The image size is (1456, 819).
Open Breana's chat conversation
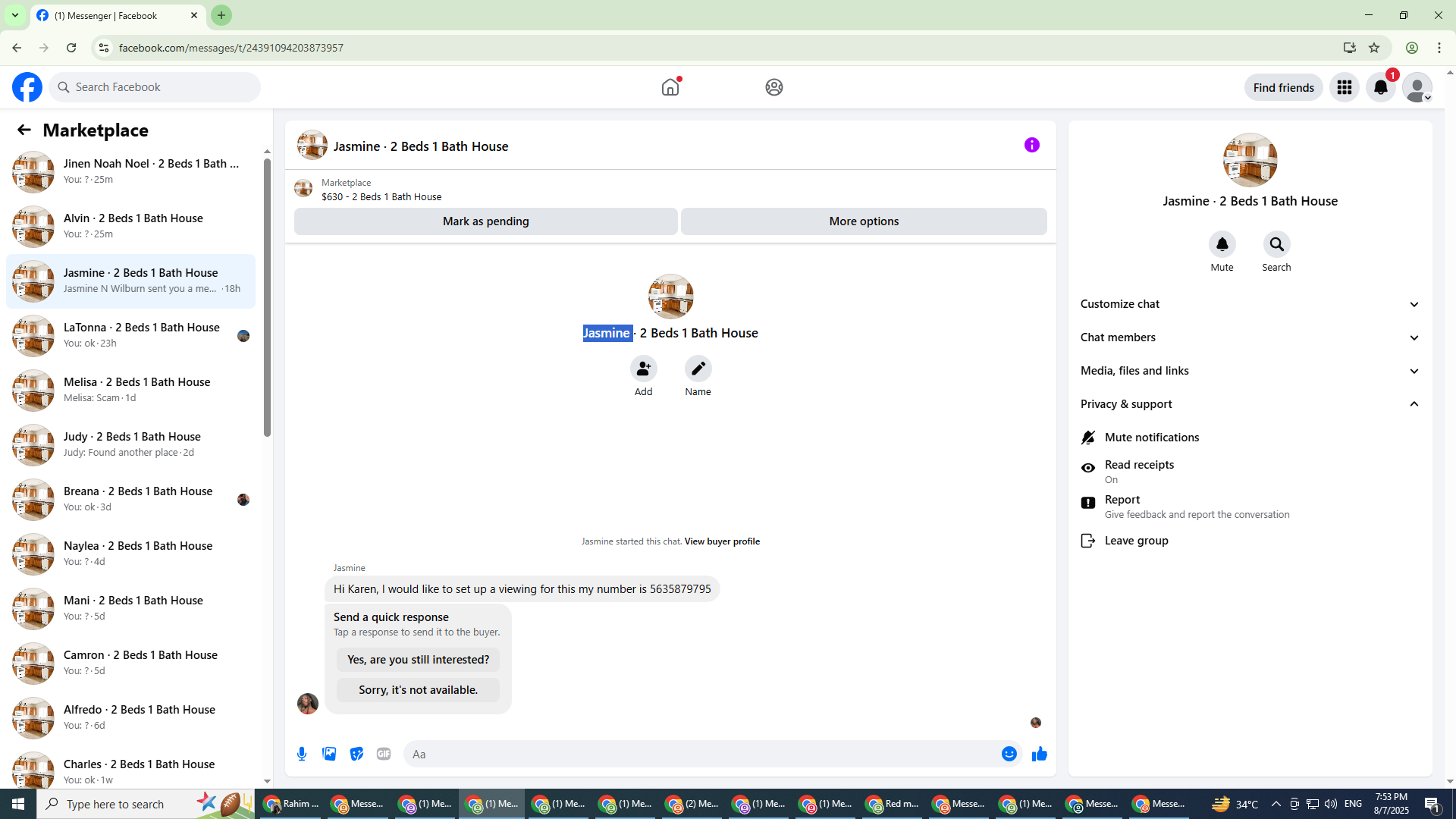(130, 499)
